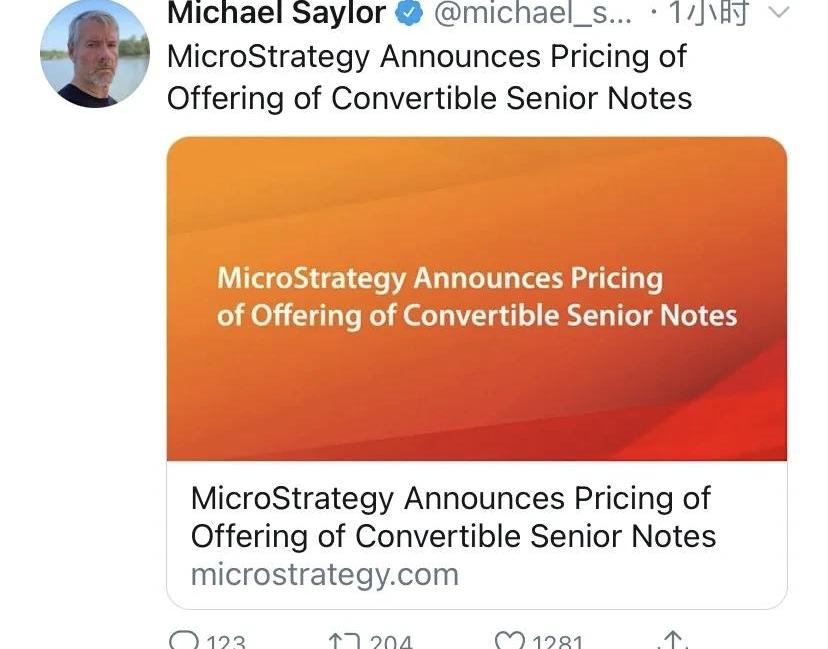Select the tweet body text beside the avatar
The image size is (828, 649).
tap(429, 77)
